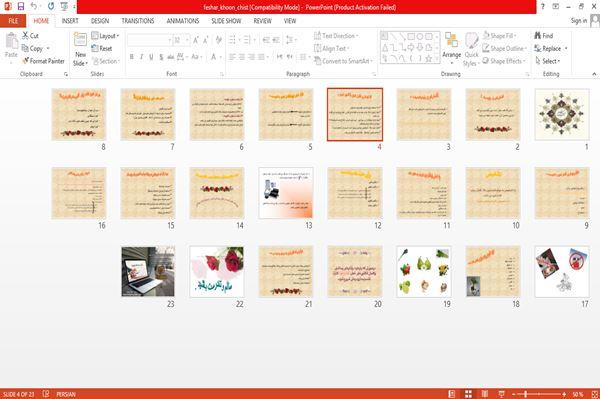Open the Layout dropdown
600x399 pixels.
click(105, 36)
